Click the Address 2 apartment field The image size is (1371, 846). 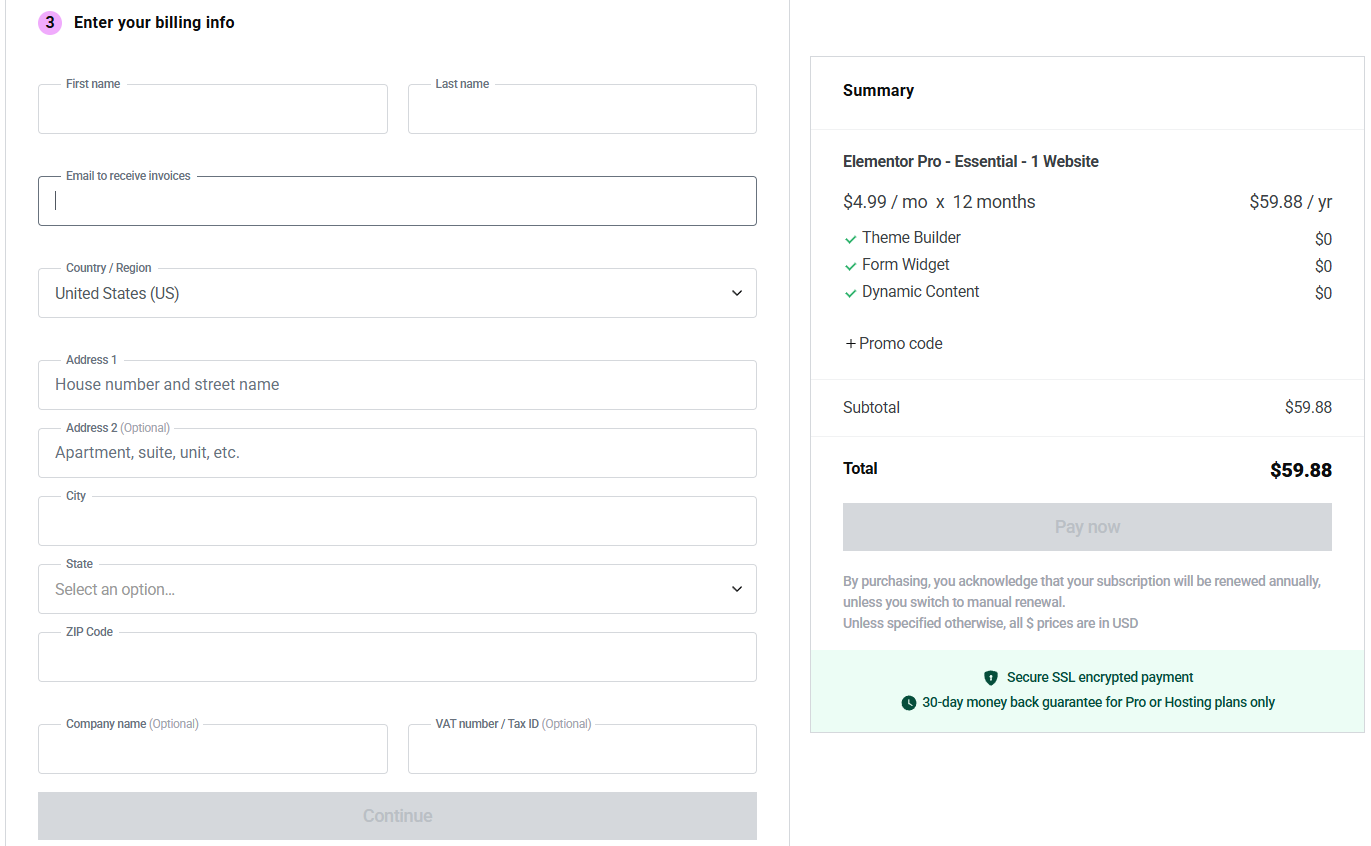(x=397, y=453)
